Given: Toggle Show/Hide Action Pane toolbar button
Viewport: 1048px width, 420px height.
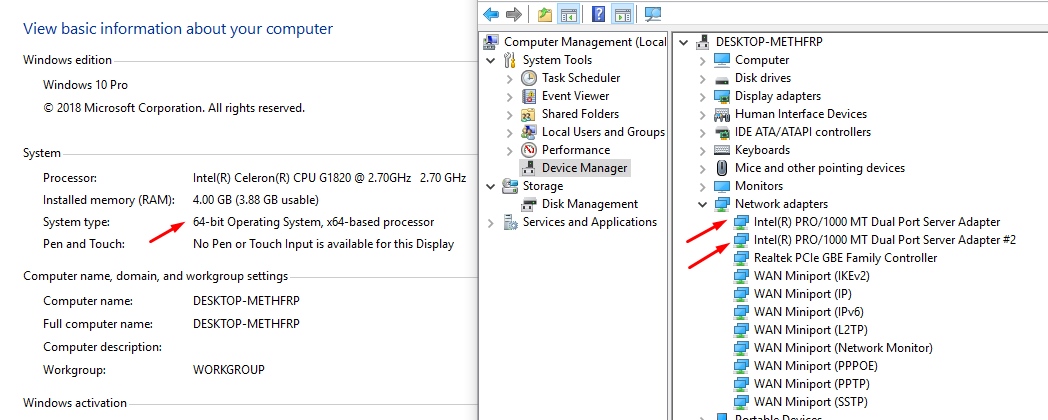Looking at the screenshot, I should [x=622, y=13].
